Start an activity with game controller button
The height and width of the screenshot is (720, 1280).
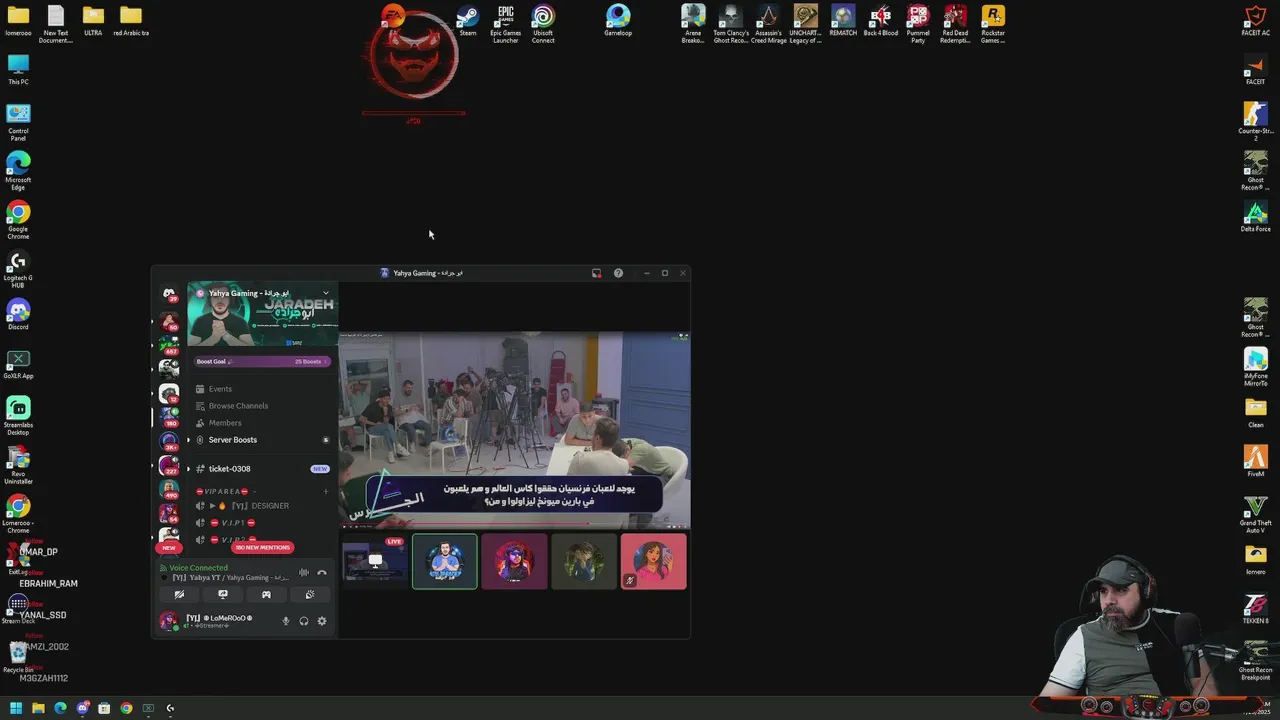pos(266,594)
